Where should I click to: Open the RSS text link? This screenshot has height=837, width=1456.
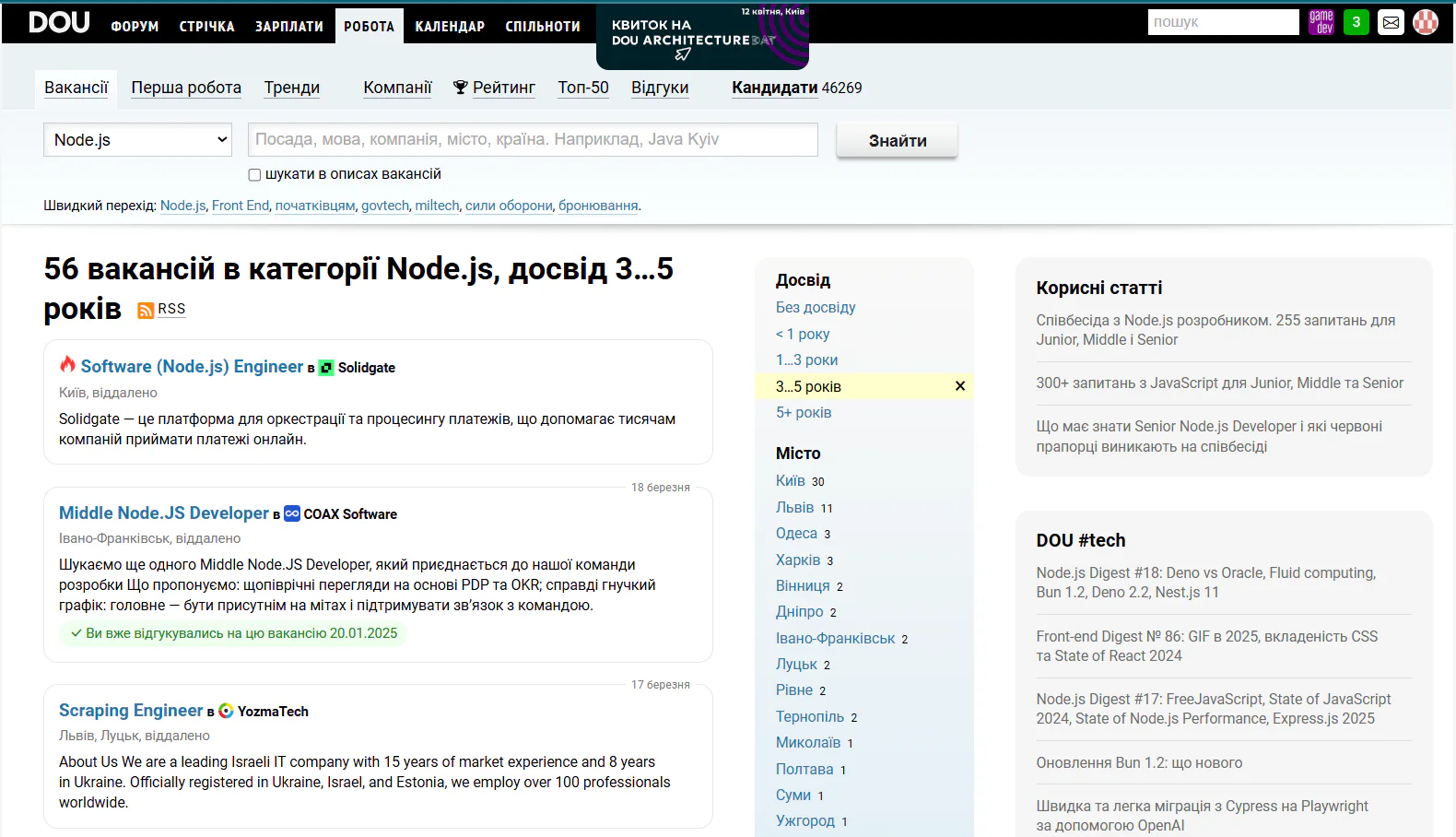coord(171,310)
